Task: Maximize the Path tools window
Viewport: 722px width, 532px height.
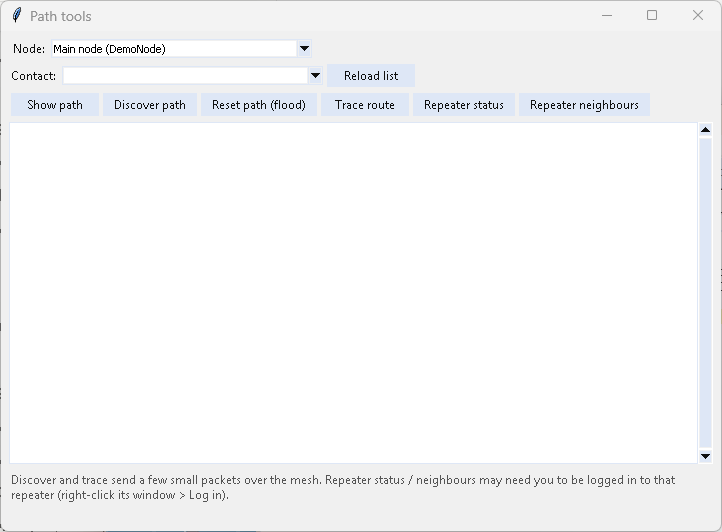Action: pos(652,16)
